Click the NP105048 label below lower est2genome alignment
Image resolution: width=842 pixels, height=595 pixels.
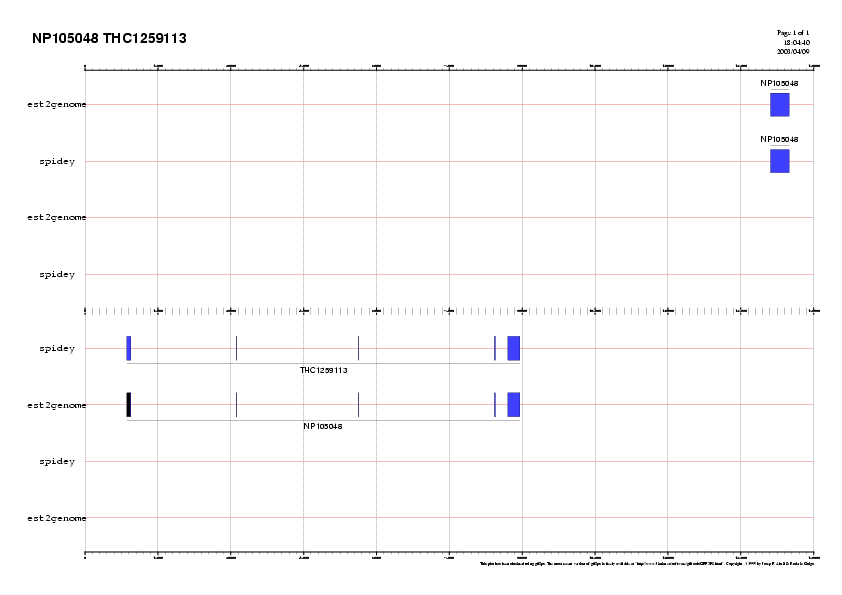(323, 426)
